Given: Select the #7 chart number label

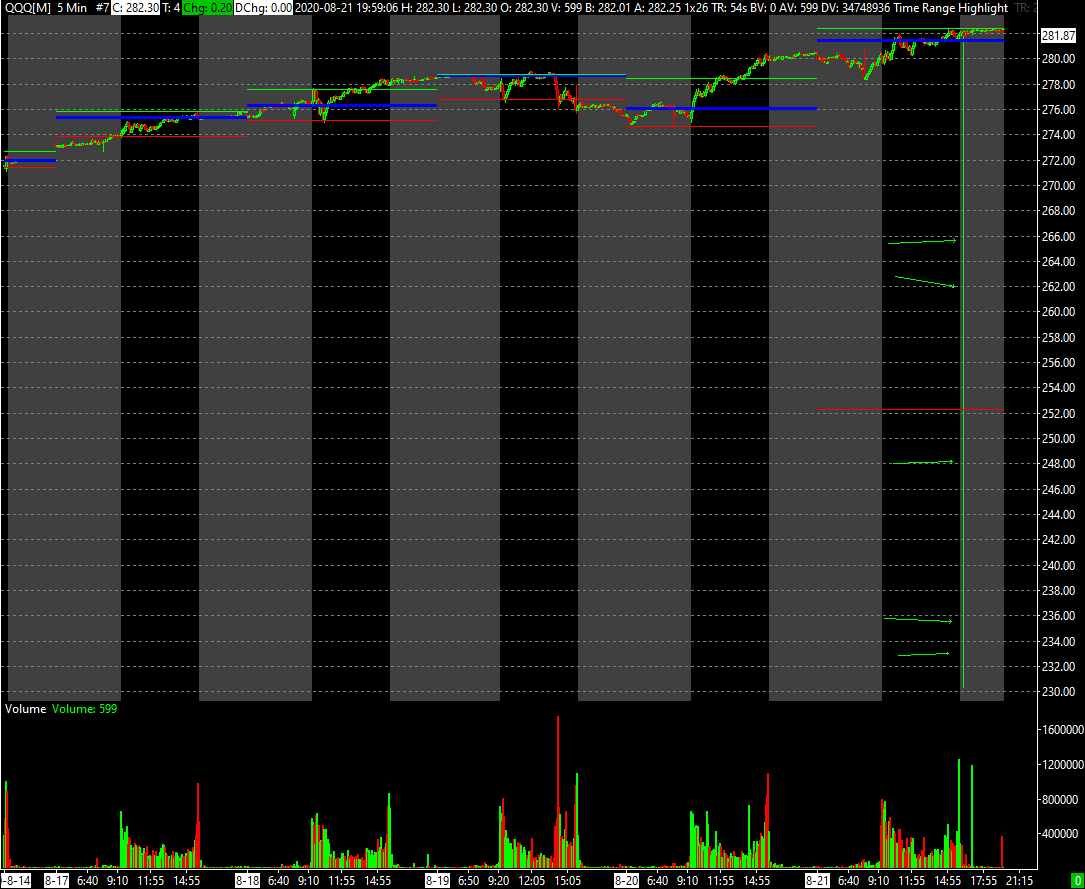Looking at the screenshot, I should (x=102, y=8).
